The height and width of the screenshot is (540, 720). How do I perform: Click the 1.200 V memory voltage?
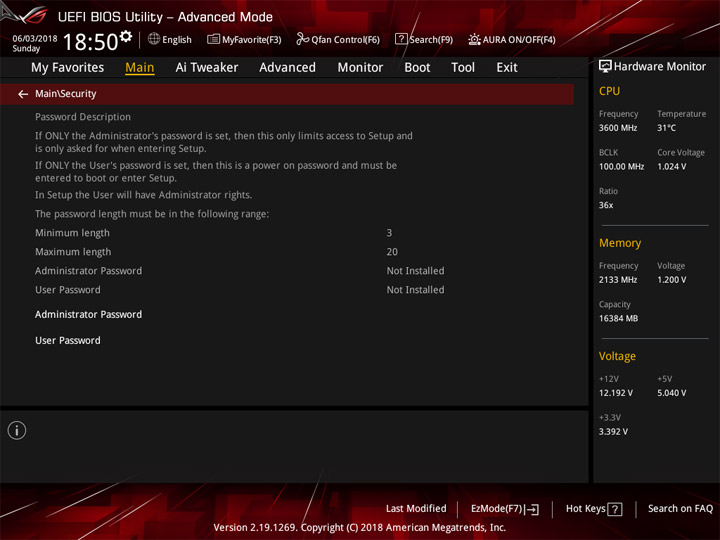pos(672,280)
